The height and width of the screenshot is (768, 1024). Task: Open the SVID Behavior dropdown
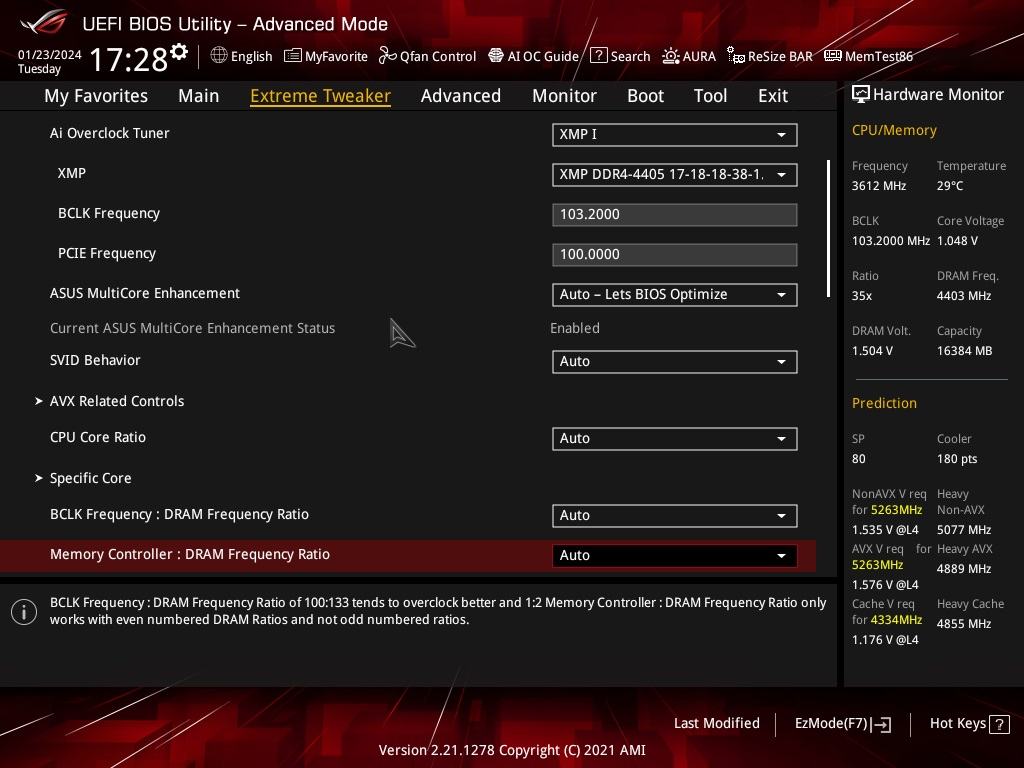pos(675,362)
